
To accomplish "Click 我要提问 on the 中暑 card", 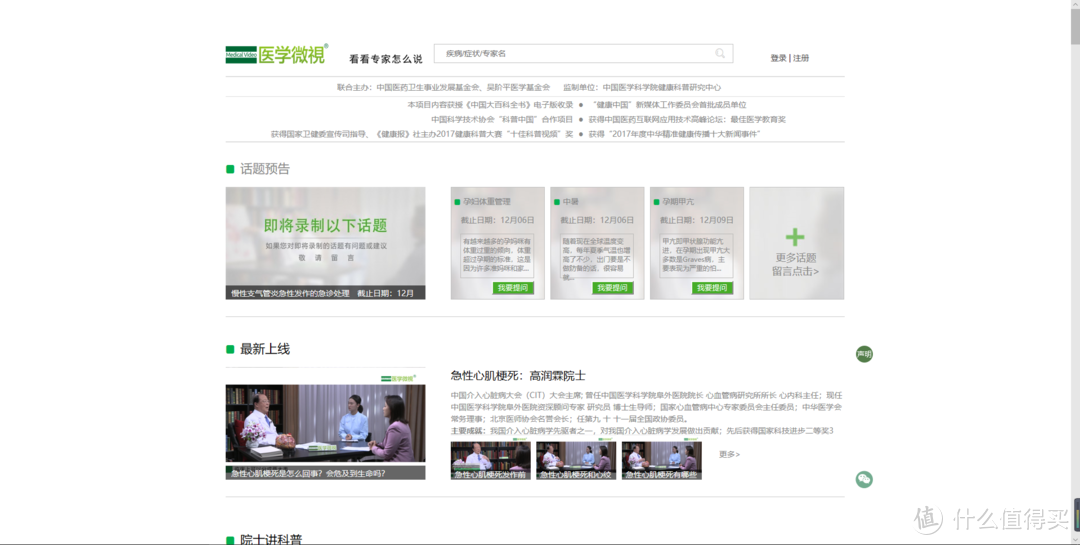I will click(613, 288).
